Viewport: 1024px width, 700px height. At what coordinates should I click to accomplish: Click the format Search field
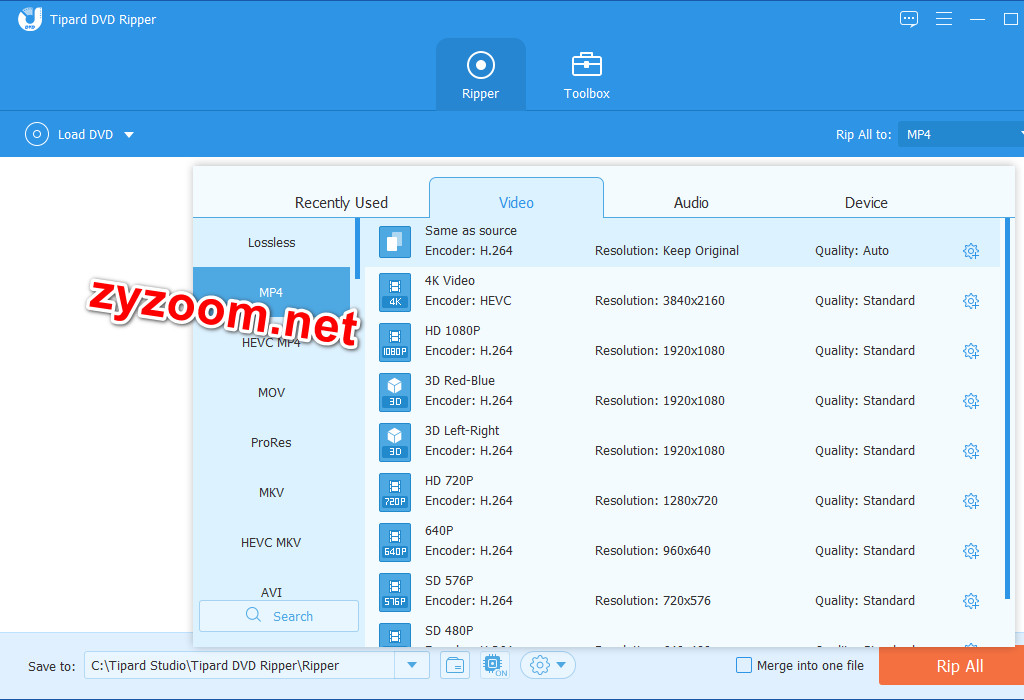[279, 616]
